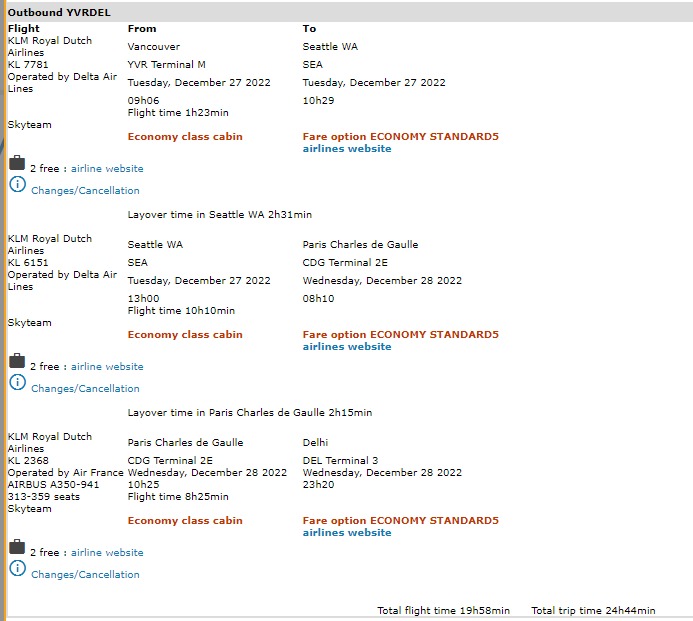Follow 'airlines website' link under Paris-Delhi fare option
Image resolution: width=693 pixels, height=621 pixels.
[x=347, y=533]
